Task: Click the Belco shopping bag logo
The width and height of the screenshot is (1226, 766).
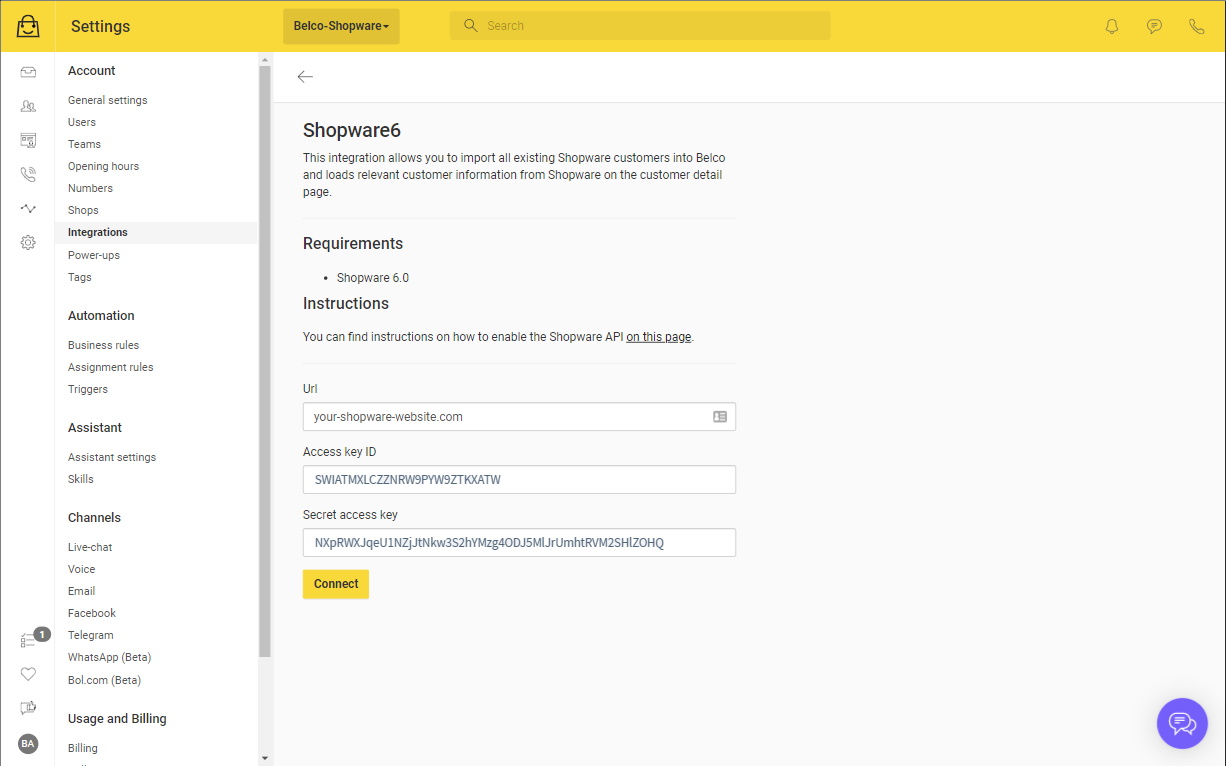Action: click(28, 26)
